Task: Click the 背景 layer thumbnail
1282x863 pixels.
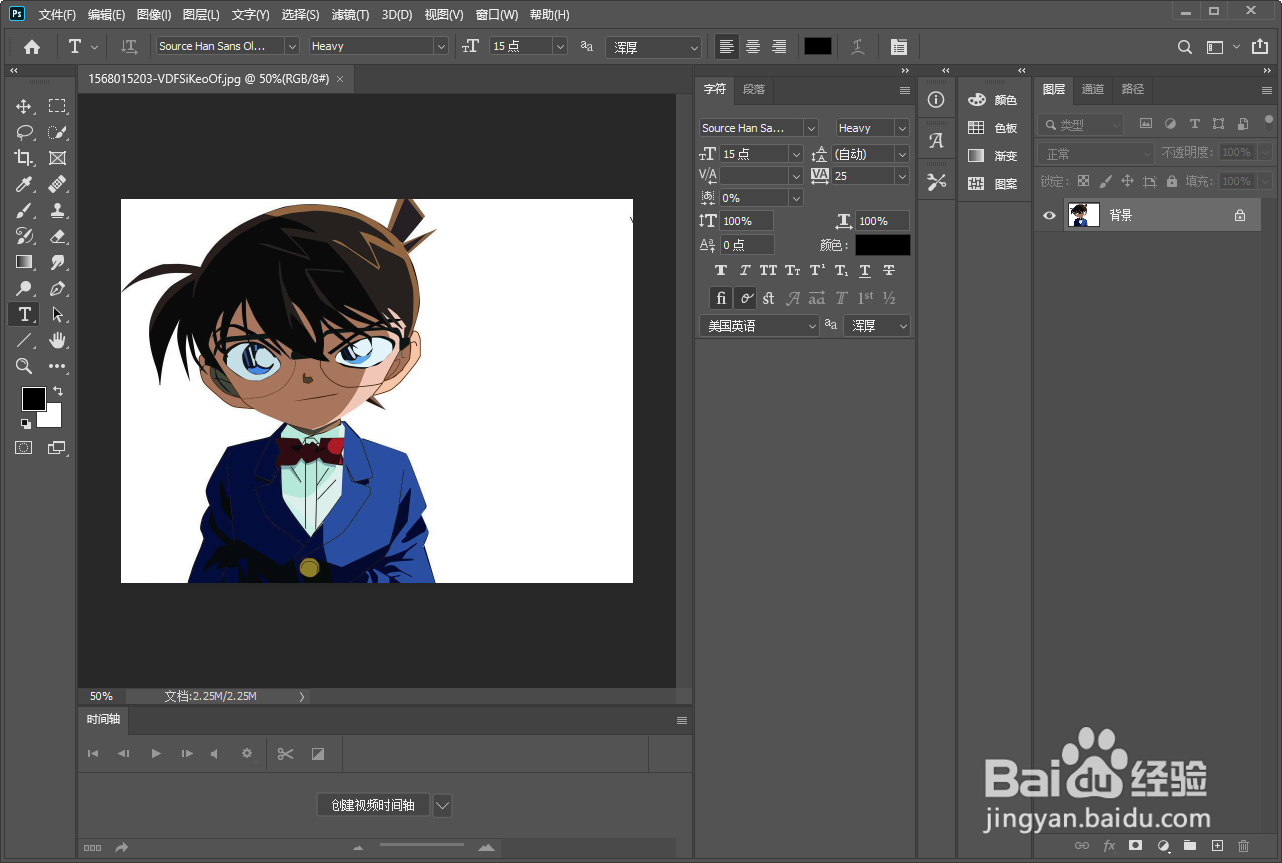Action: point(1084,215)
